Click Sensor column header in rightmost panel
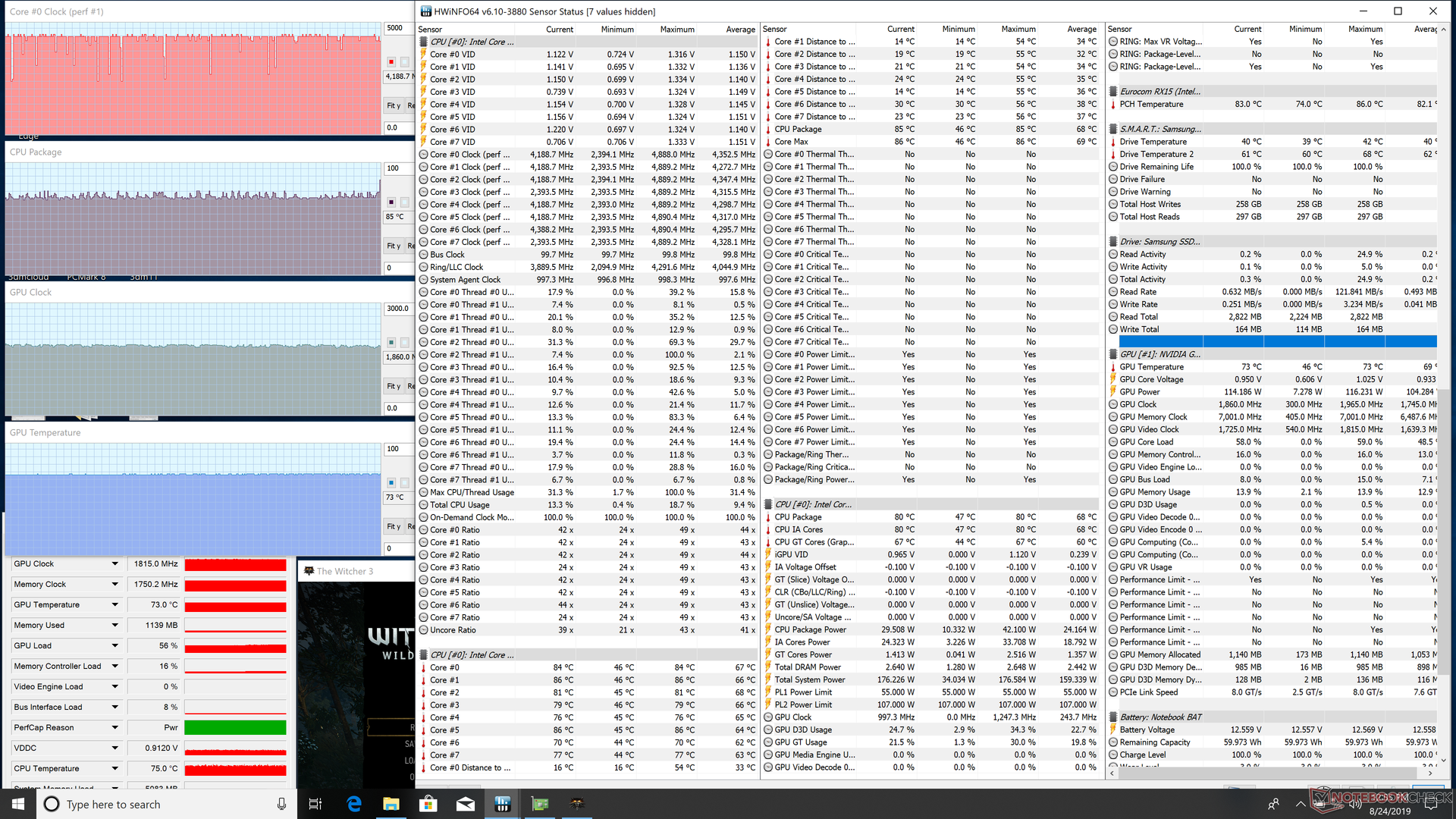 [x=1119, y=29]
